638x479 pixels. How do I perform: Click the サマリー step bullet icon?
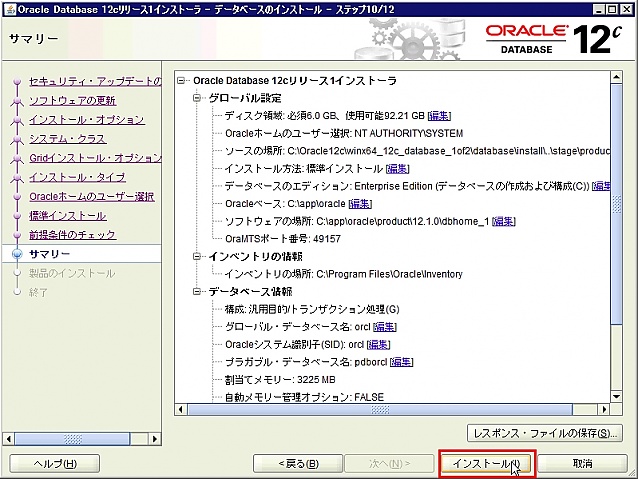coord(17,254)
